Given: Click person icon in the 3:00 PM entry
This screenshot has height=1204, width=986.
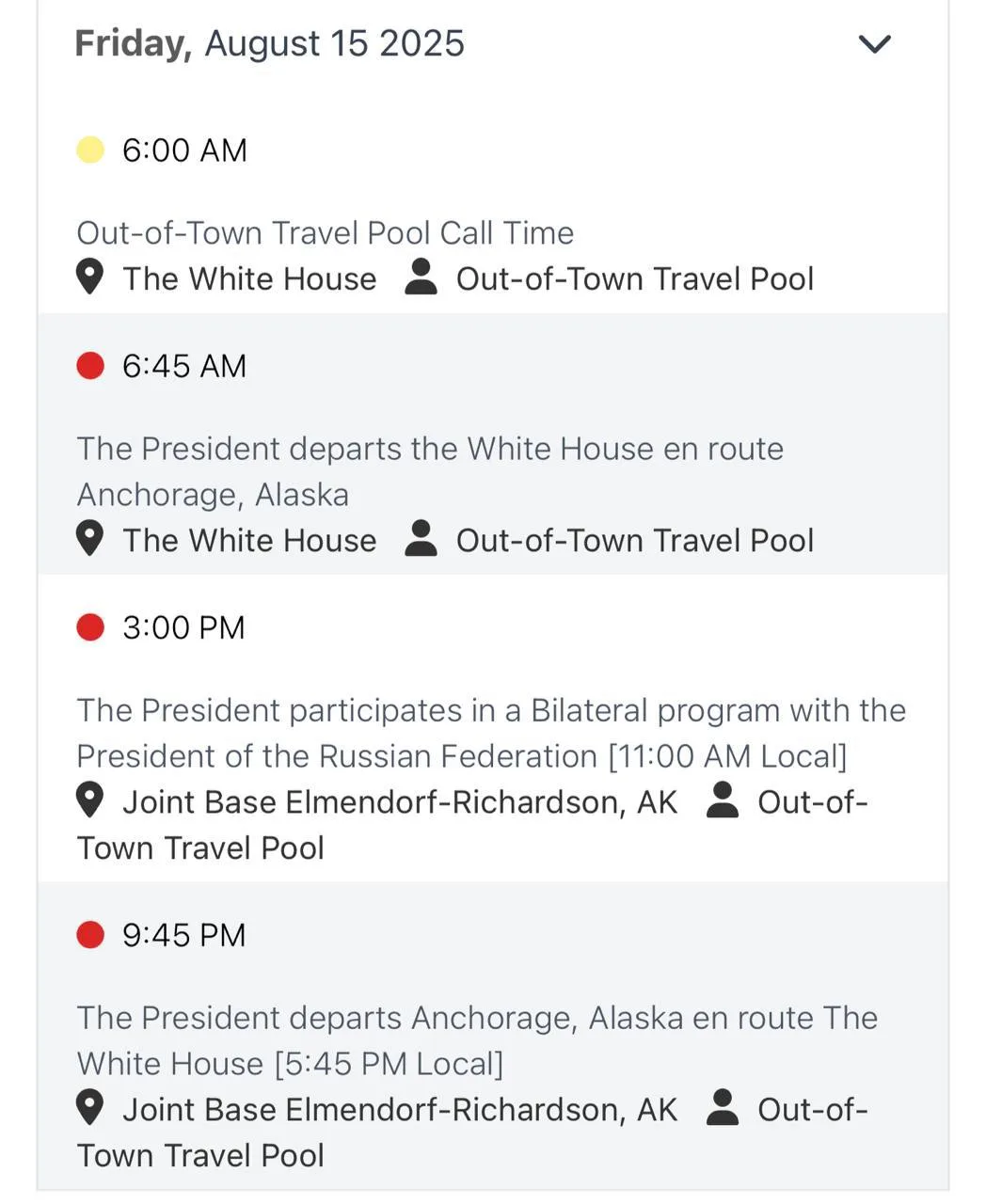Looking at the screenshot, I should pyautogui.click(x=722, y=801).
